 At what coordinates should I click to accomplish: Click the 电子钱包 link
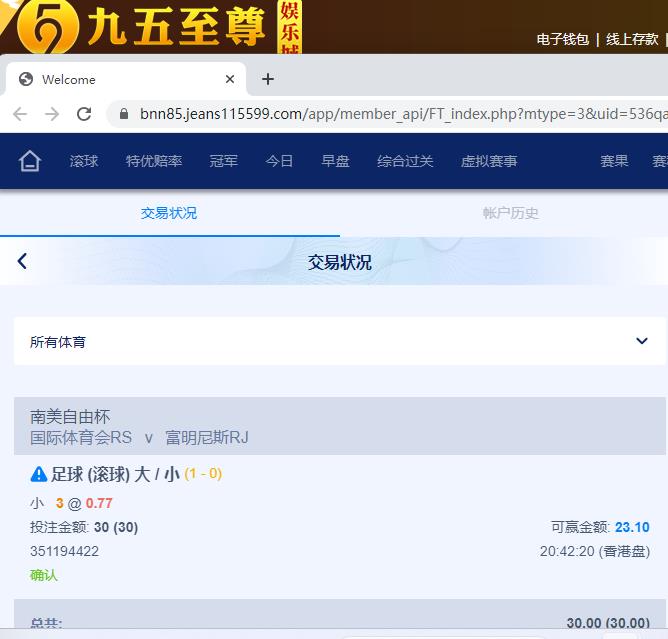pyautogui.click(x=562, y=40)
